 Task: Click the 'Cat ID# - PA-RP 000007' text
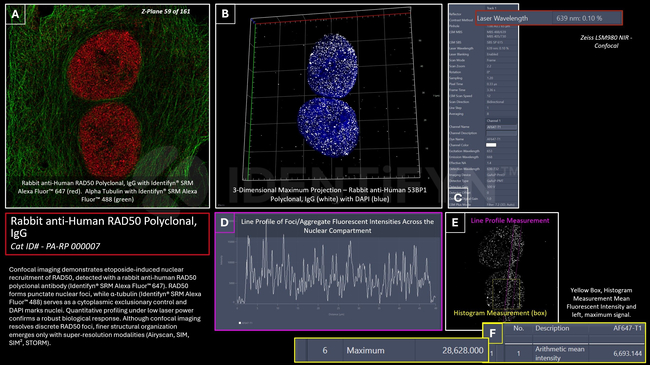(x=55, y=246)
